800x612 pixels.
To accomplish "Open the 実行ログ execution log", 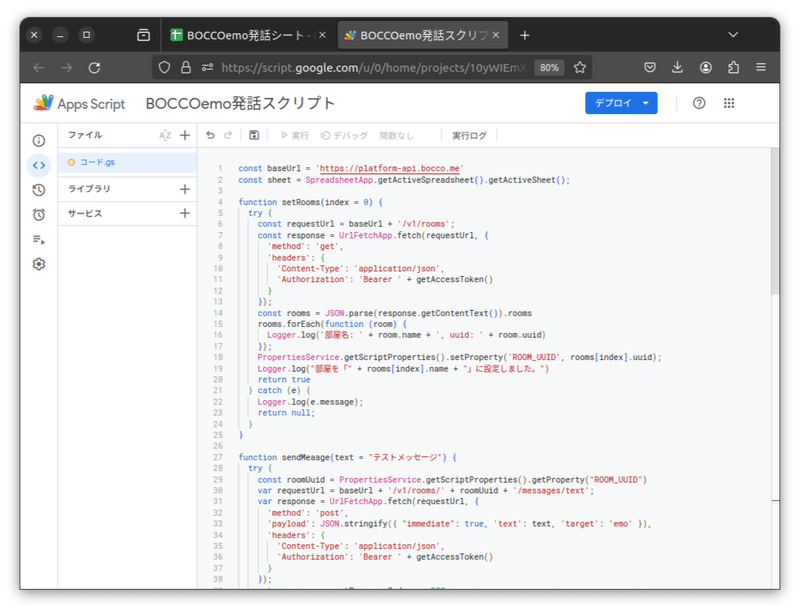I will [x=469, y=136].
